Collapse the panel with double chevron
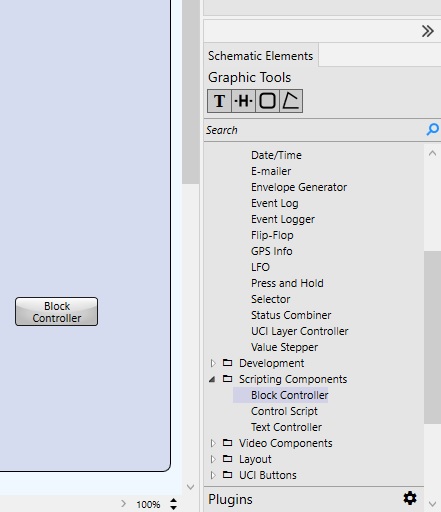This screenshot has height=512, width=441. tap(428, 31)
